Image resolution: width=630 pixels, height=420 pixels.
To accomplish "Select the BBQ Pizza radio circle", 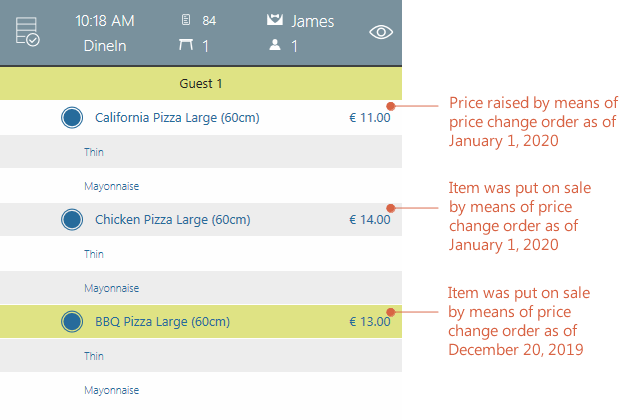I will click(71, 321).
